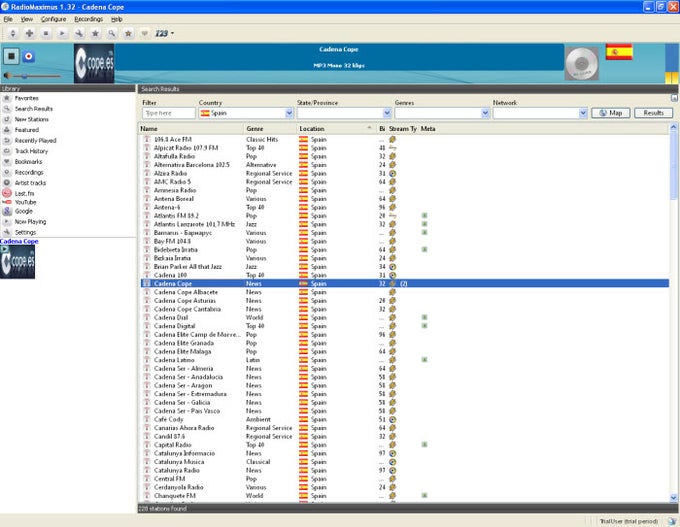Viewport: 680px width, 527px height.
Task: Open the Recordings menu
Action: [88, 19]
